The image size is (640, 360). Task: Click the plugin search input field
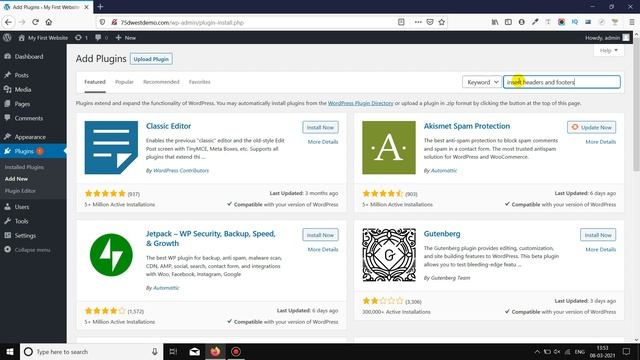pos(562,82)
